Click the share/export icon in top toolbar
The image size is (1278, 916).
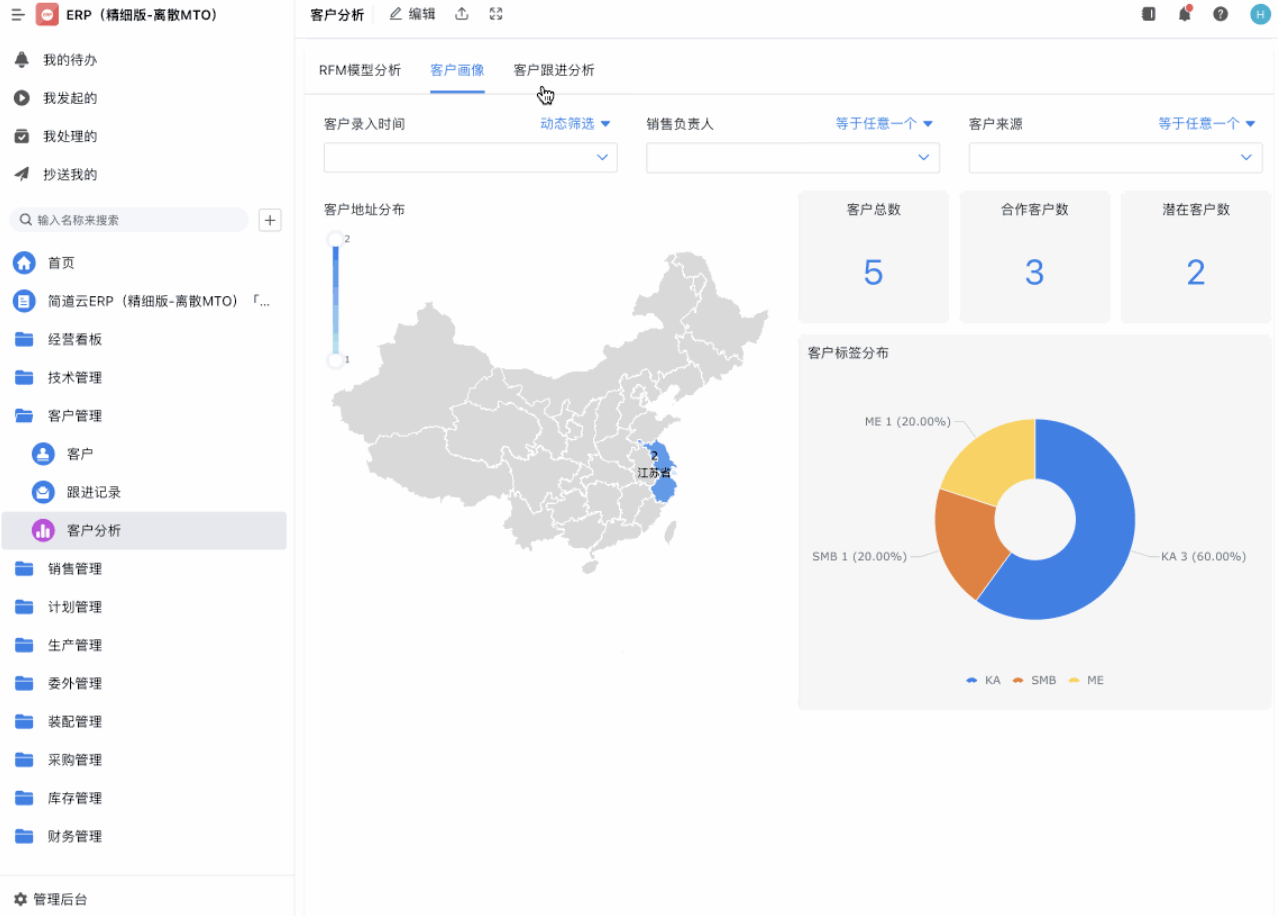click(461, 14)
